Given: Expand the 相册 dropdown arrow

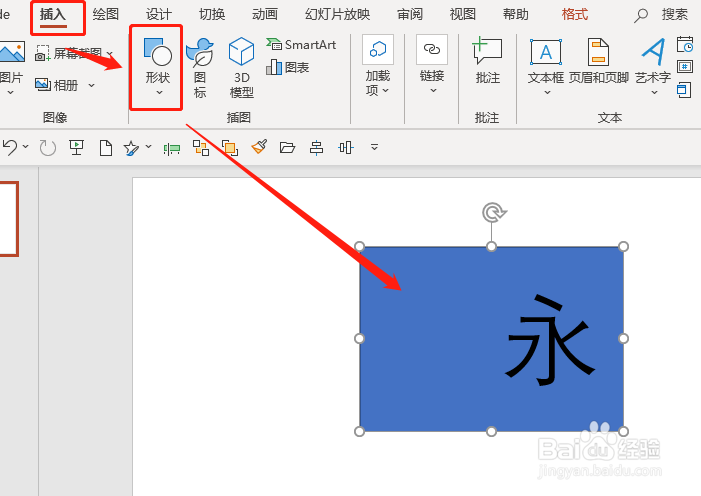Looking at the screenshot, I should 92,85.
